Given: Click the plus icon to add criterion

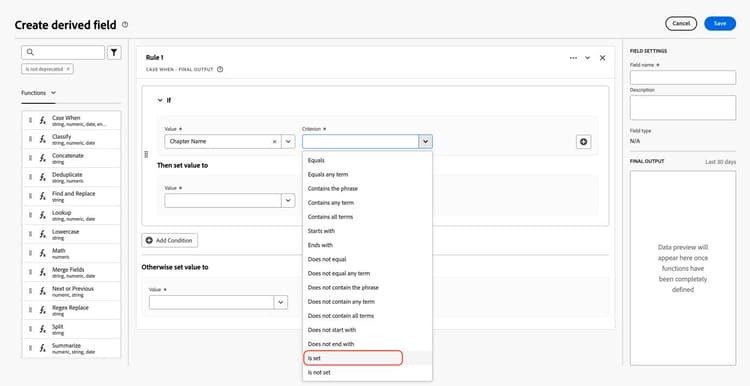Looking at the screenshot, I should point(584,142).
